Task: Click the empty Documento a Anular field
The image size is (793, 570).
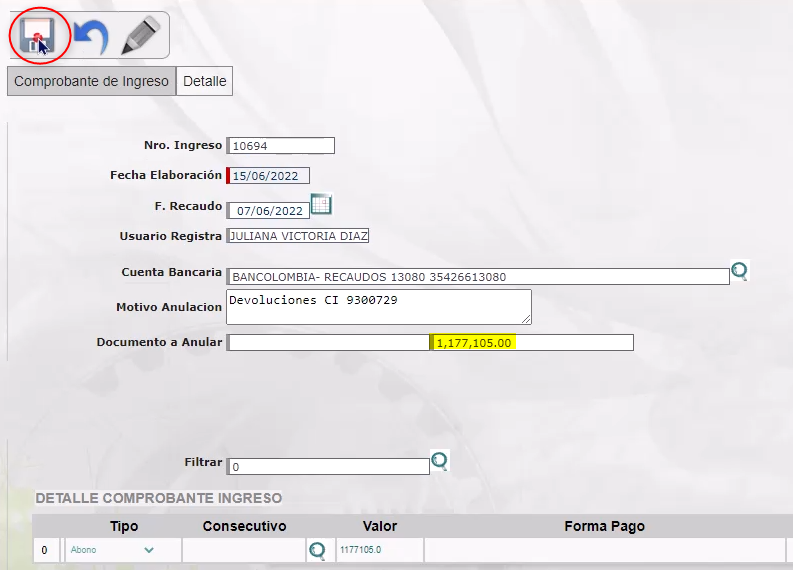Action: tap(328, 343)
